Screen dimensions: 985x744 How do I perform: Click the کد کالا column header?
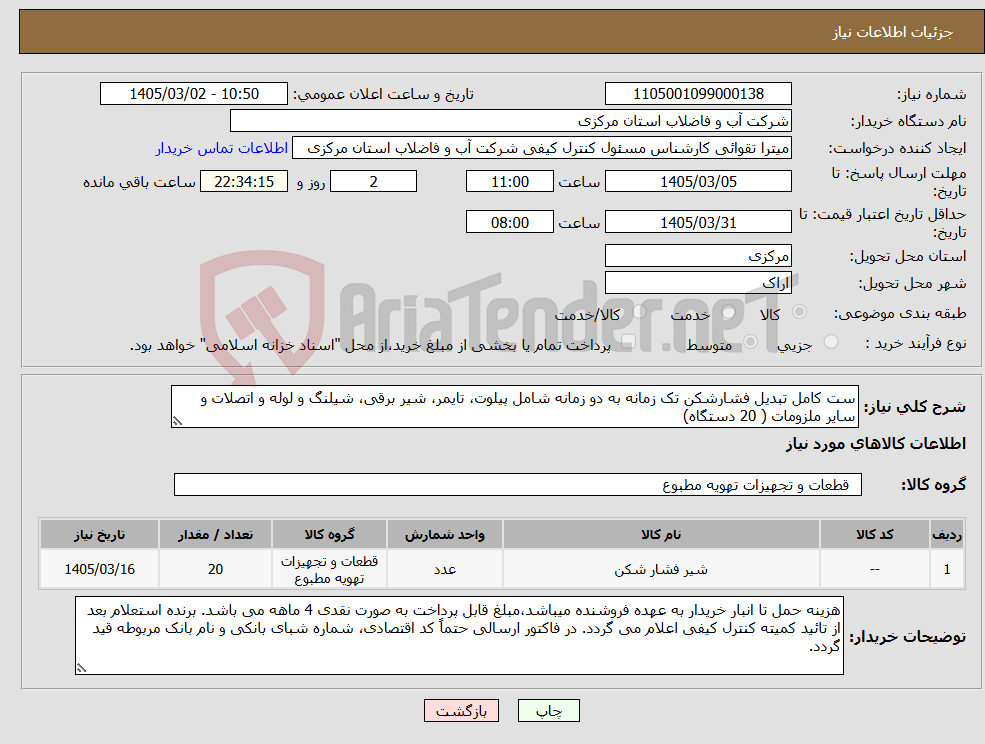[874, 534]
